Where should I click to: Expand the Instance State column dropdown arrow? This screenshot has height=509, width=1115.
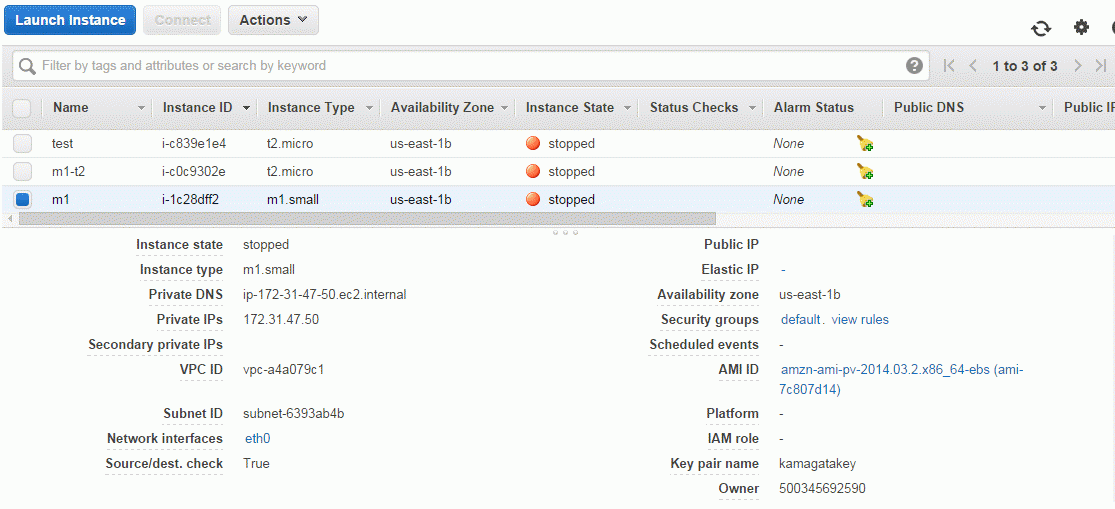coord(627,108)
